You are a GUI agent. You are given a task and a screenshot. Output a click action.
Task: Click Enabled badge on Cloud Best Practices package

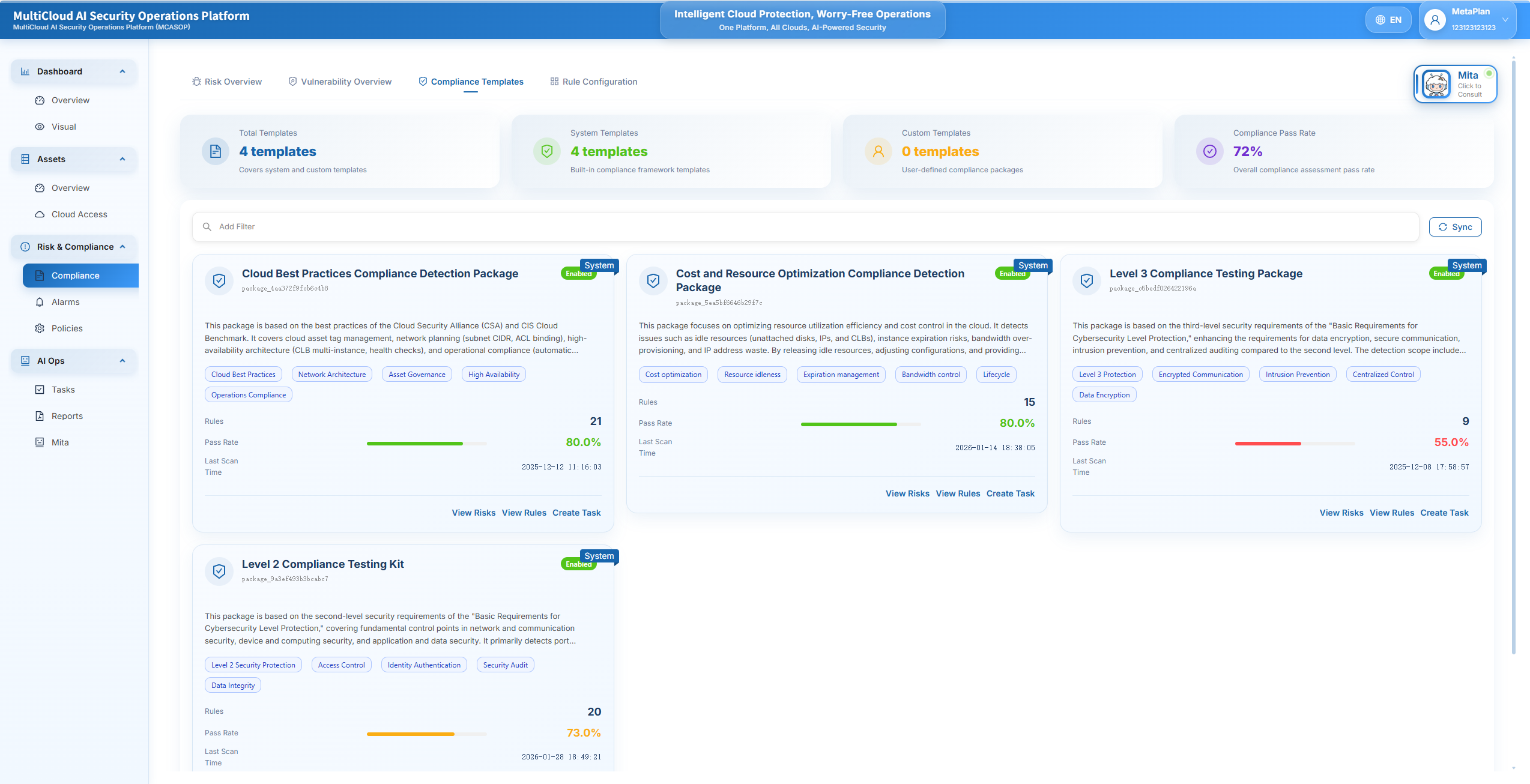pyautogui.click(x=574, y=274)
